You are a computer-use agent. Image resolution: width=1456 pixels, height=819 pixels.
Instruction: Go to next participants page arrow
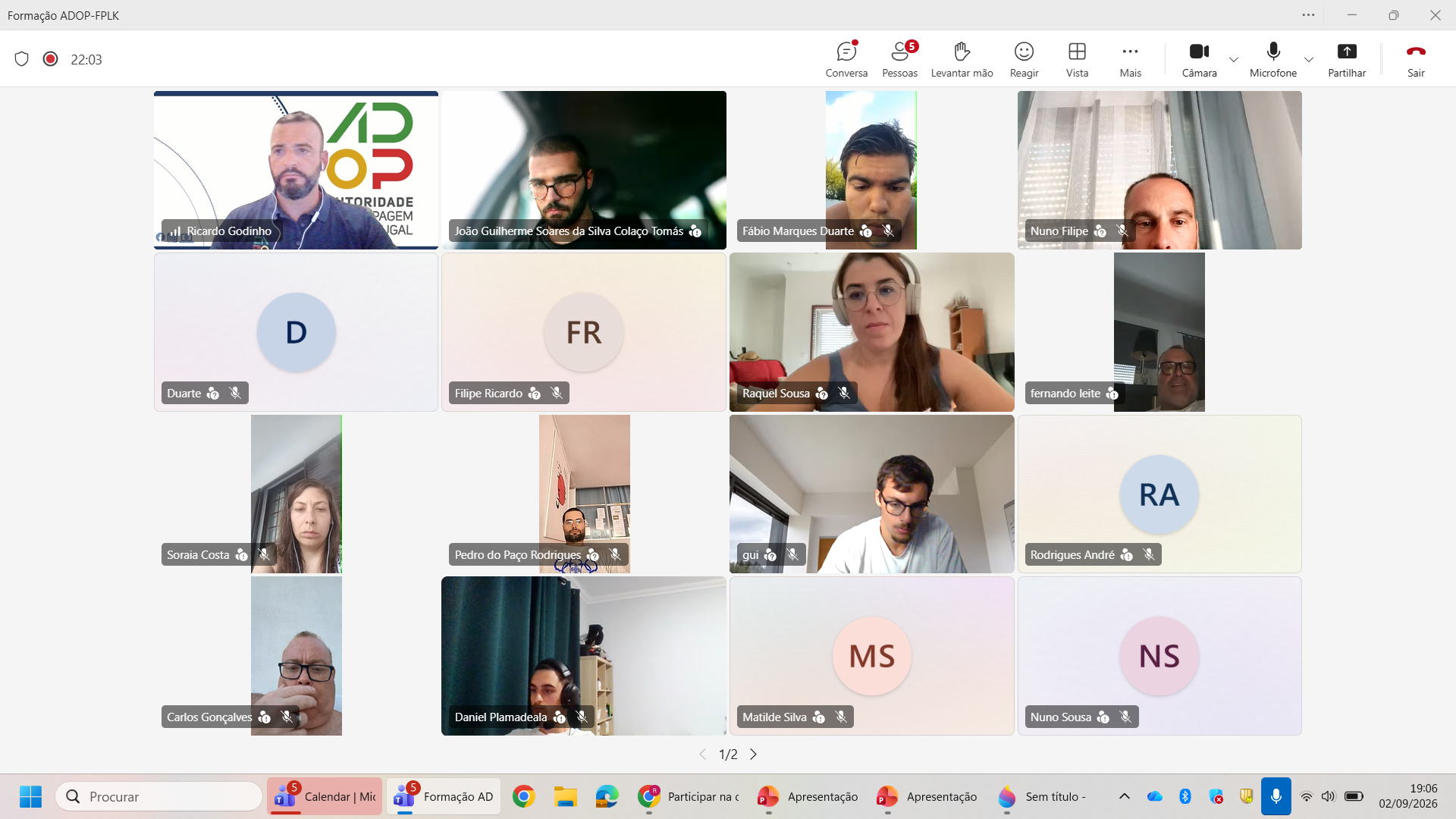point(753,754)
